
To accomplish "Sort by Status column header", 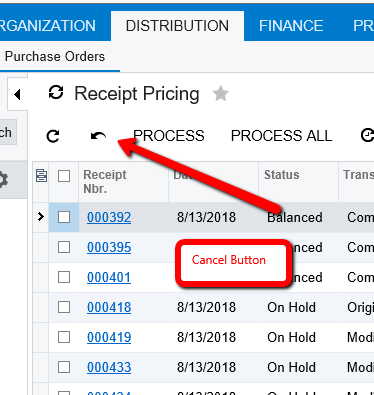I will (298, 182).
